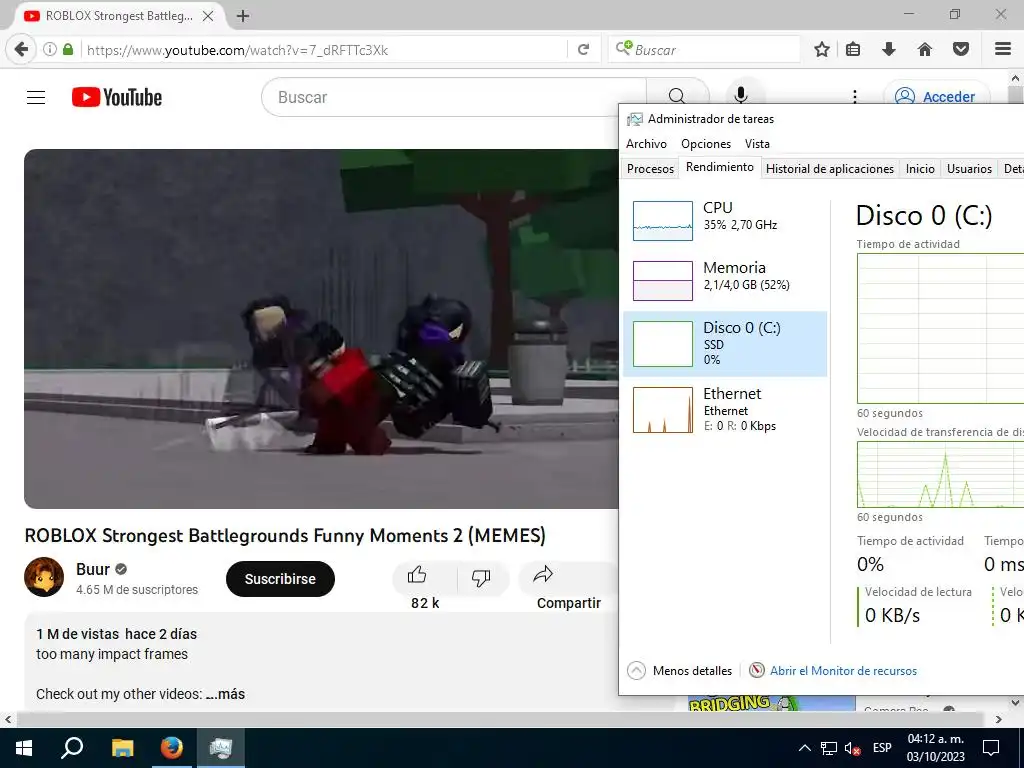Sign in with the Acceder button
Viewport: 1024px width, 768px height.
[x=936, y=97]
